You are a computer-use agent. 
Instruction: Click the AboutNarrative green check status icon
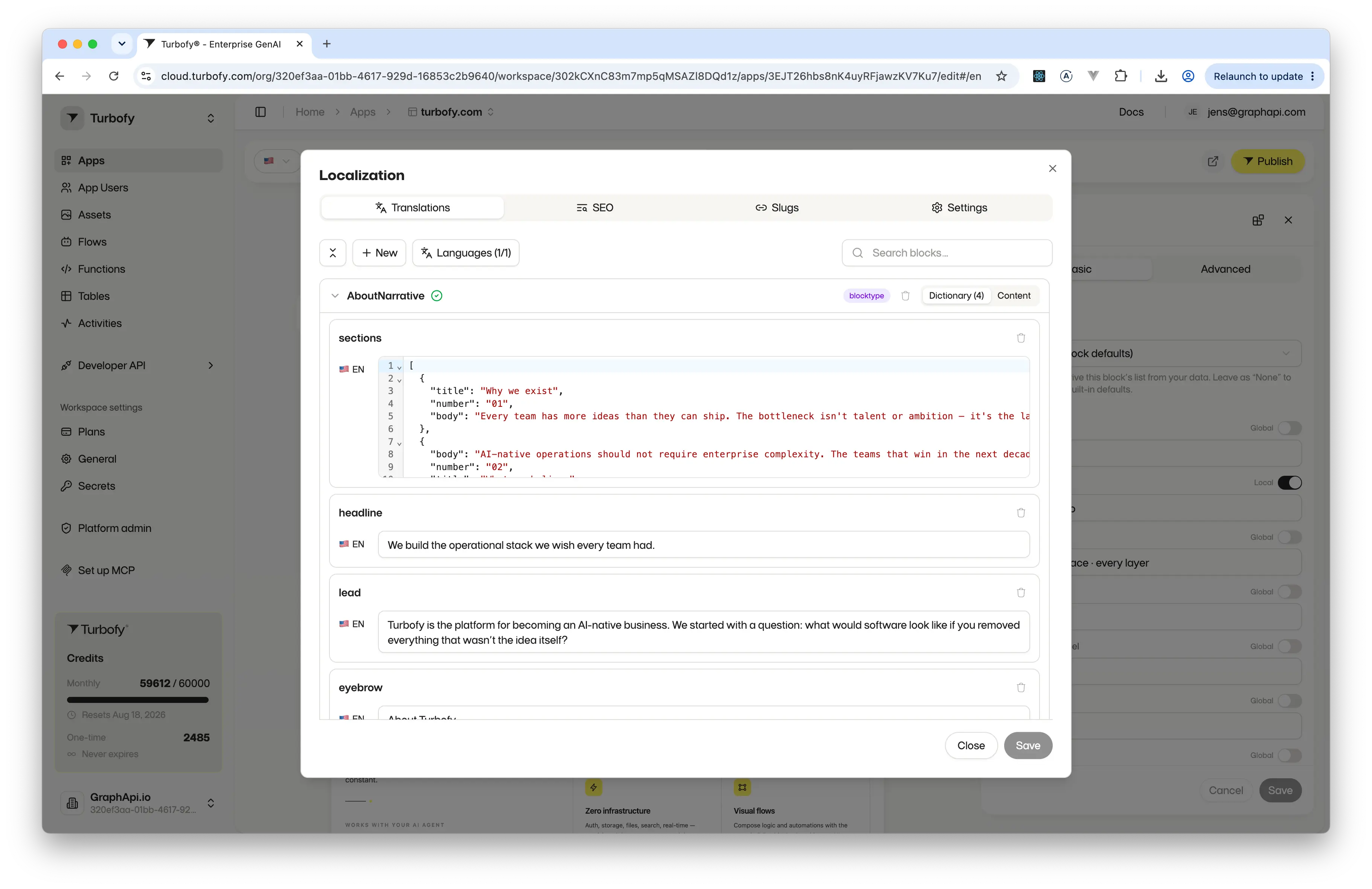pos(437,296)
